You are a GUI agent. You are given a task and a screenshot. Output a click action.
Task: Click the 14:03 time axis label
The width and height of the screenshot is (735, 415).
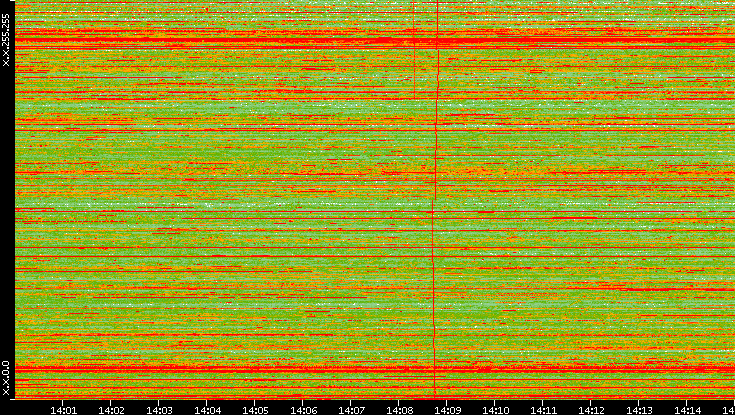click(159, 410)
